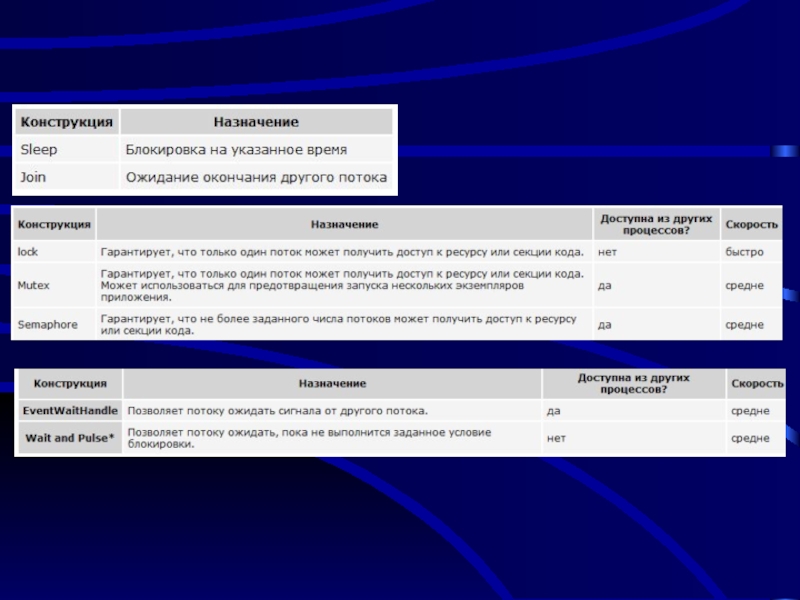800x600 pixels.
Task: Click the Mutex description text
Action: 340,285
